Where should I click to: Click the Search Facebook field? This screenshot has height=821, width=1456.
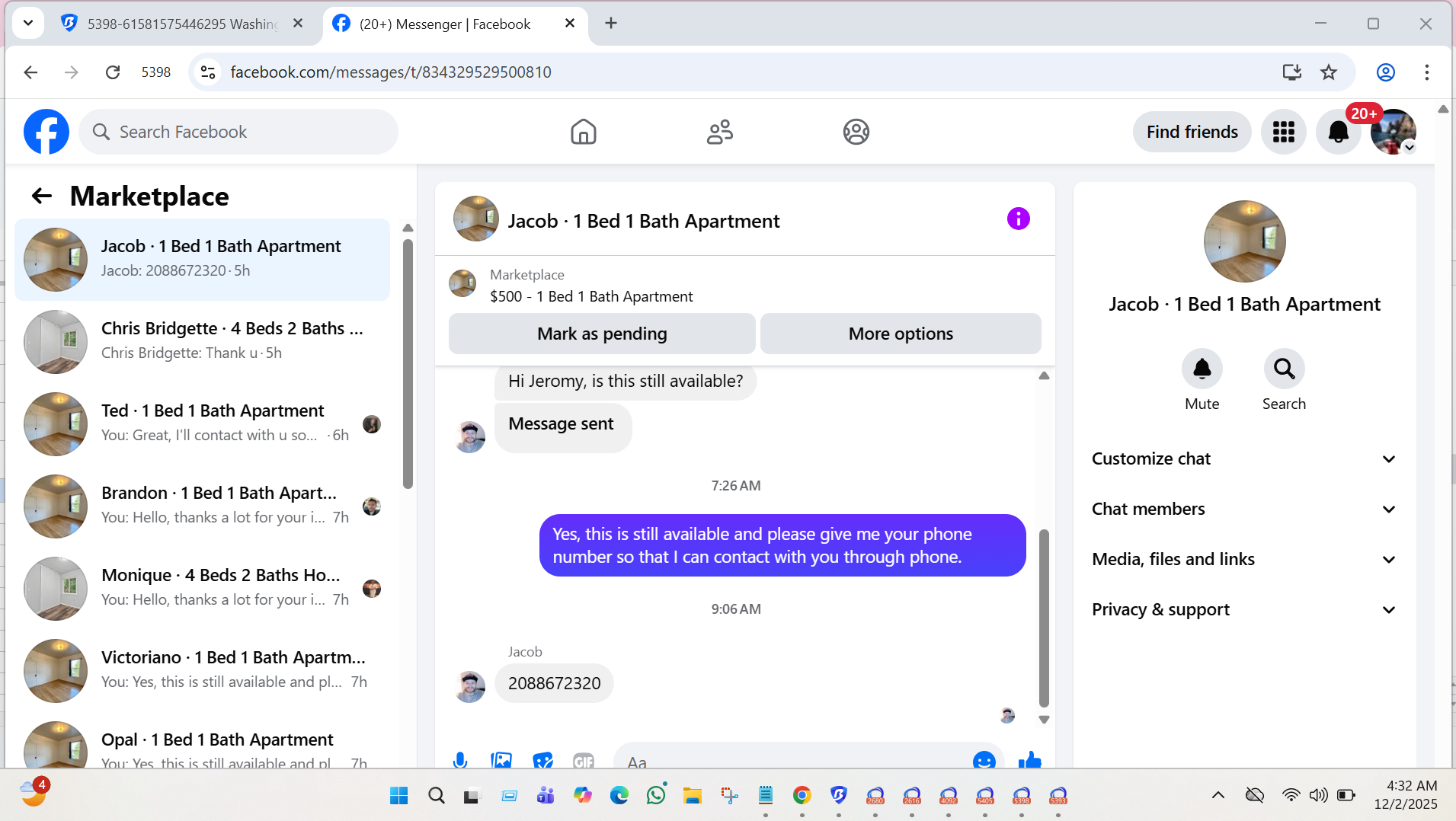(x=238, y=132)
